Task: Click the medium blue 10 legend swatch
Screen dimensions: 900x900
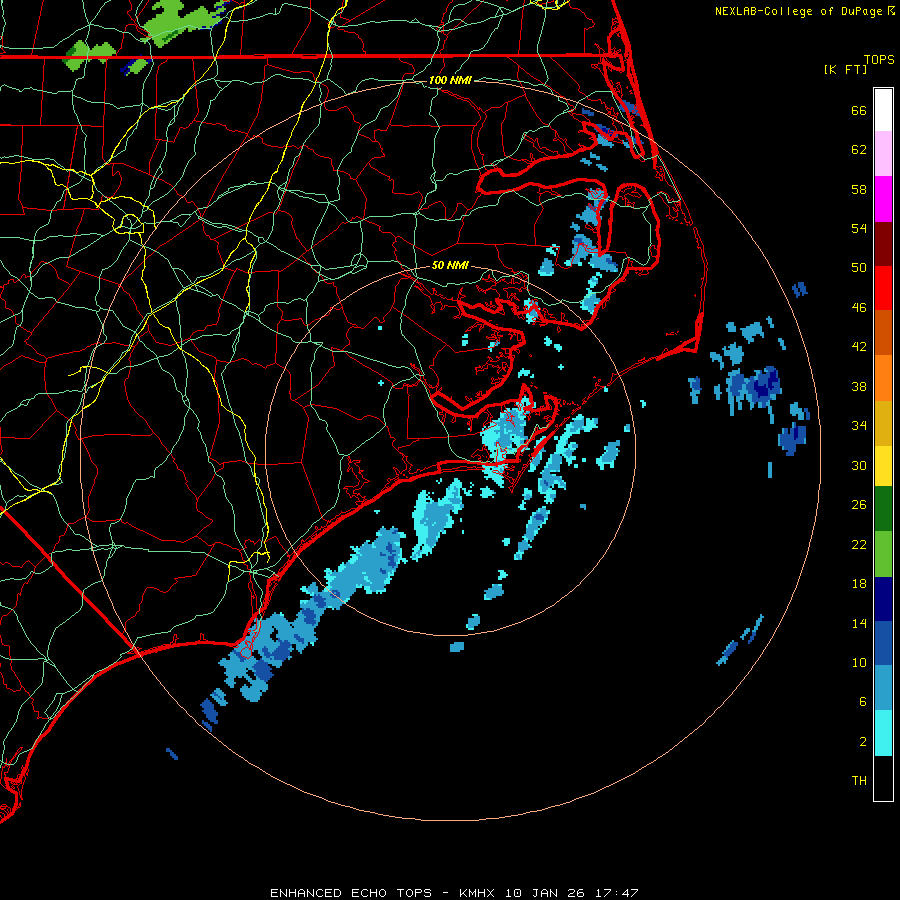Action: point(883,643)
